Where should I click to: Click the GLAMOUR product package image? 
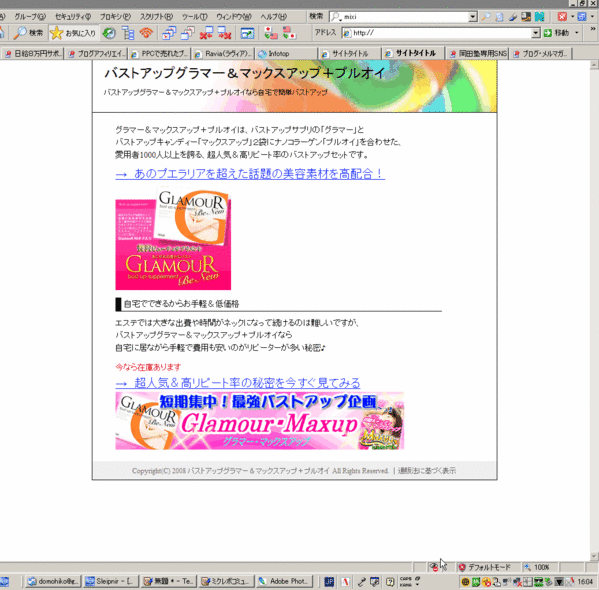point(173,238)
